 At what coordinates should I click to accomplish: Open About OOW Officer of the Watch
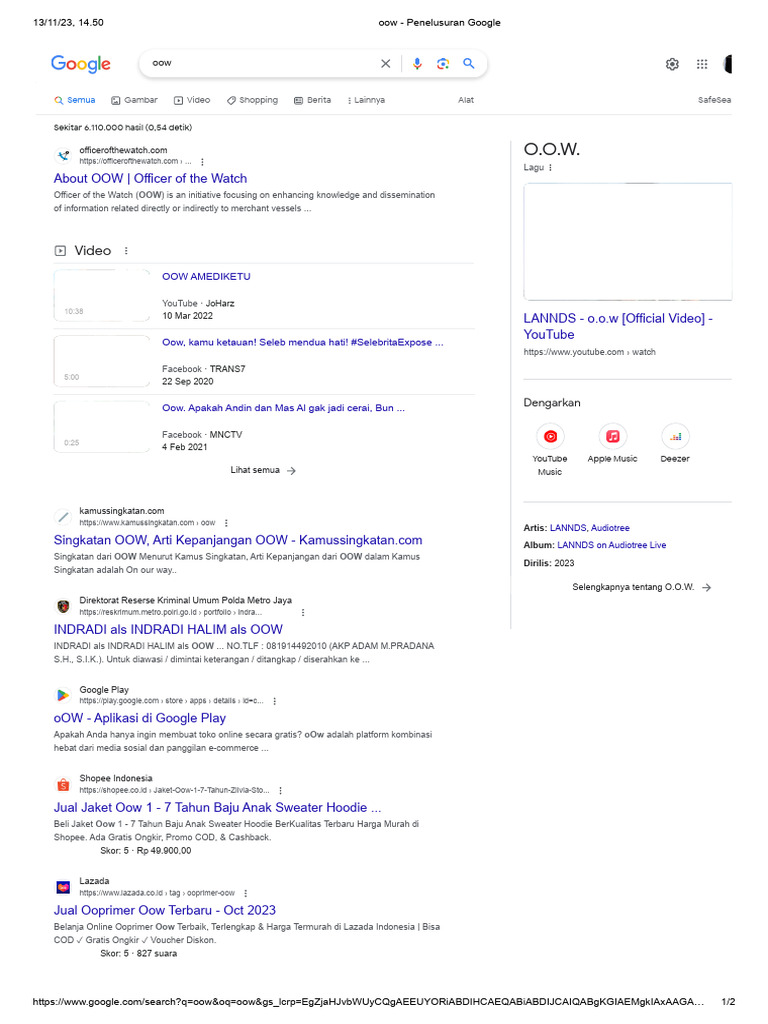point(150,178)
